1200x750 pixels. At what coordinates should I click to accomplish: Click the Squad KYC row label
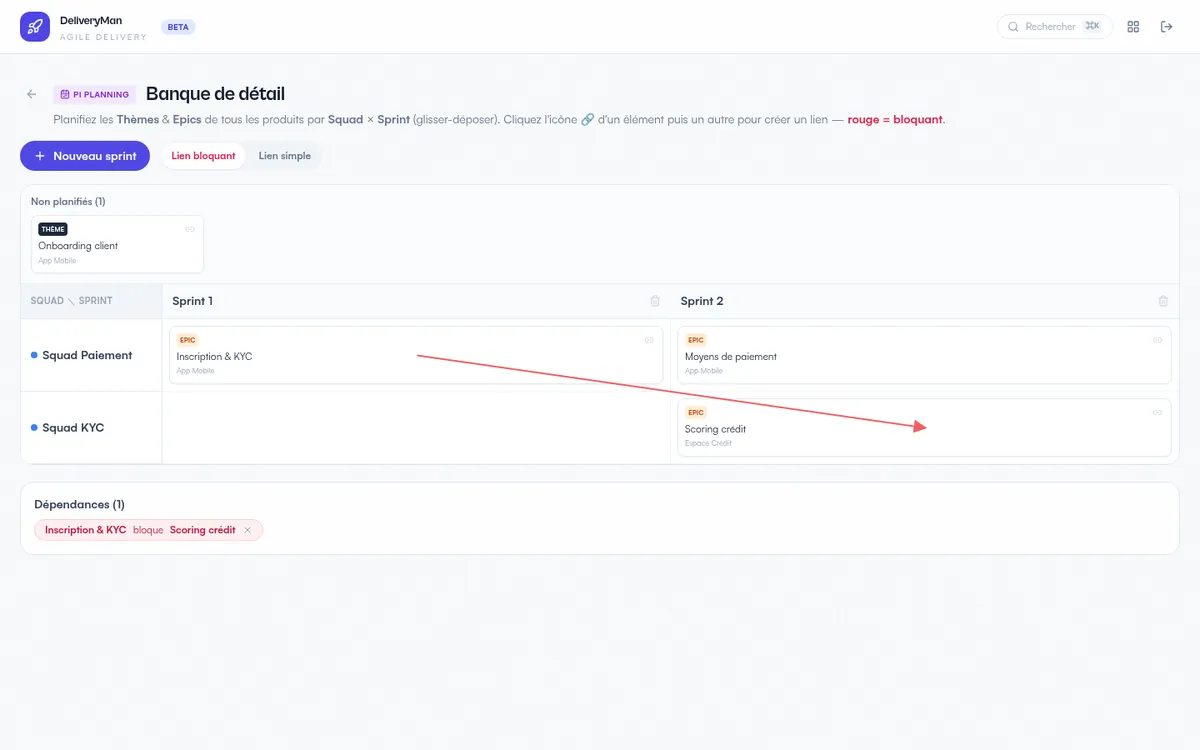73,428
